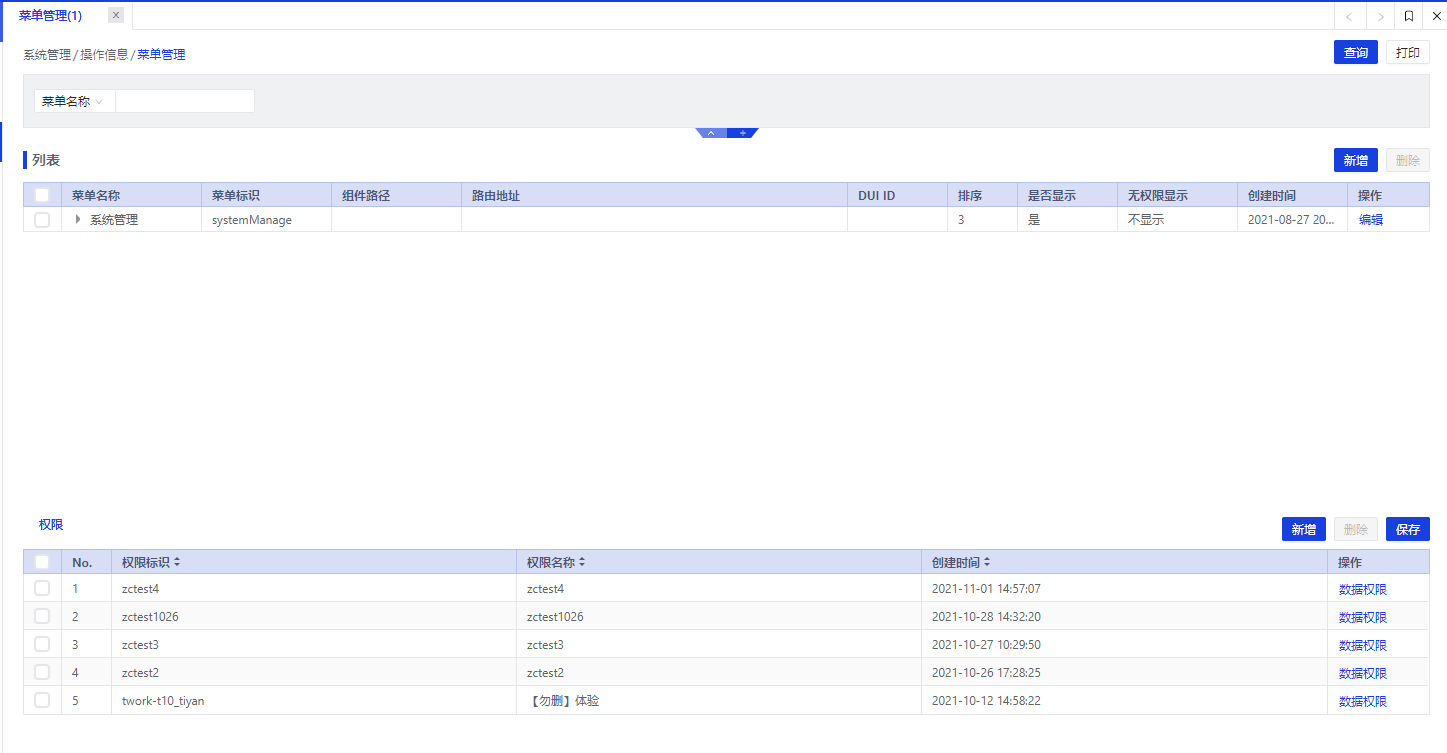Open 数据权限 link for zctest3
1447x753 pixels.
click(x=1362, y=645)
